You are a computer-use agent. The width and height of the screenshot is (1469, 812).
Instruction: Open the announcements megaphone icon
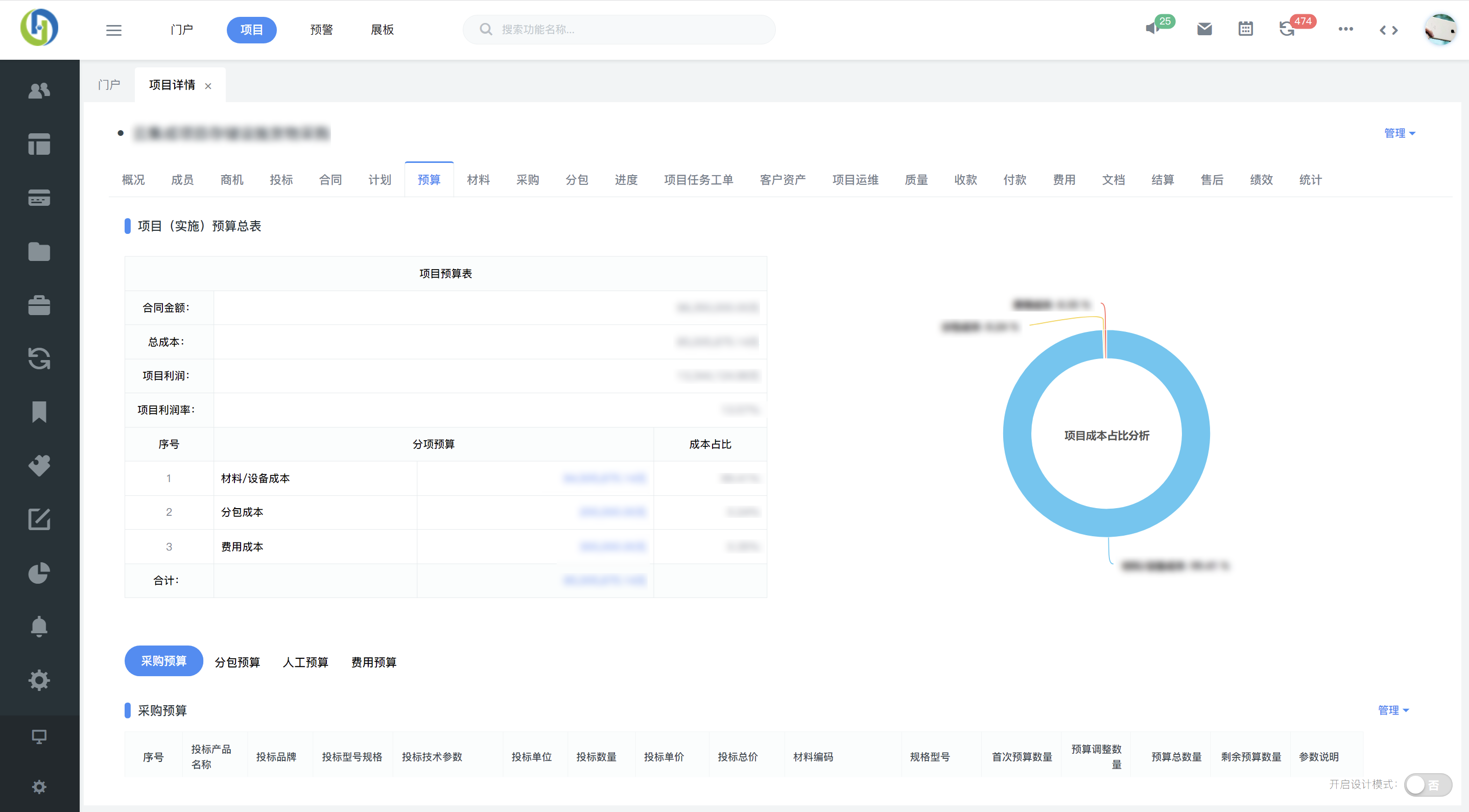click(1153, 29)
